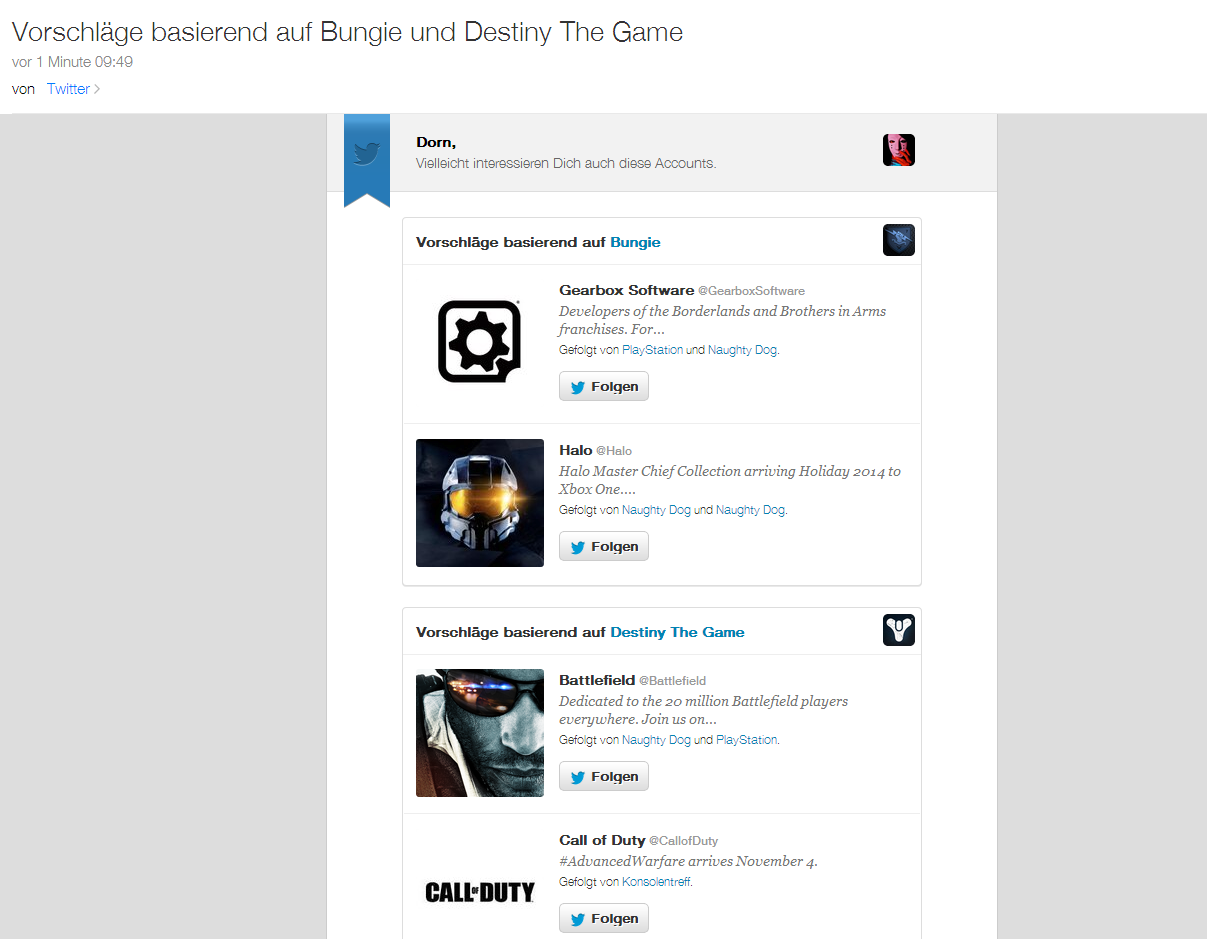
Task: Open the Bungie link in suggestions header
Action: pyautogui.click(x=635, y=242)
